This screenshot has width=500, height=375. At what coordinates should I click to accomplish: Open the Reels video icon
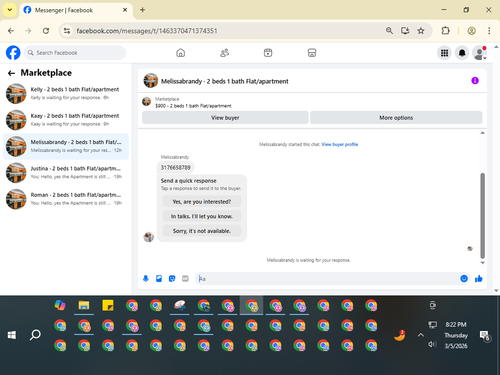click(268, 53)
